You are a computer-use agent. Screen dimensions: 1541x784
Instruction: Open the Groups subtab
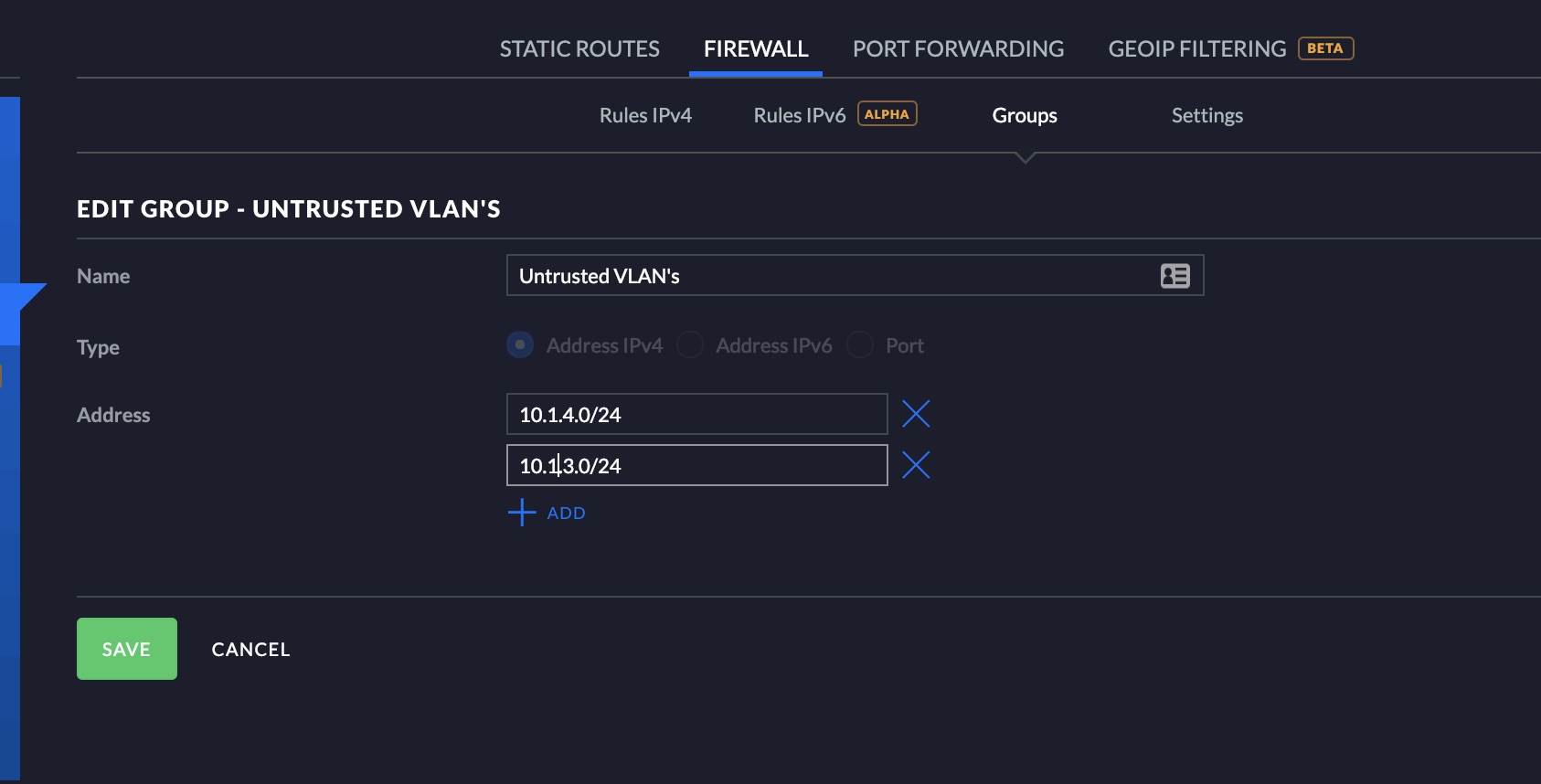tap(1025, 115)
